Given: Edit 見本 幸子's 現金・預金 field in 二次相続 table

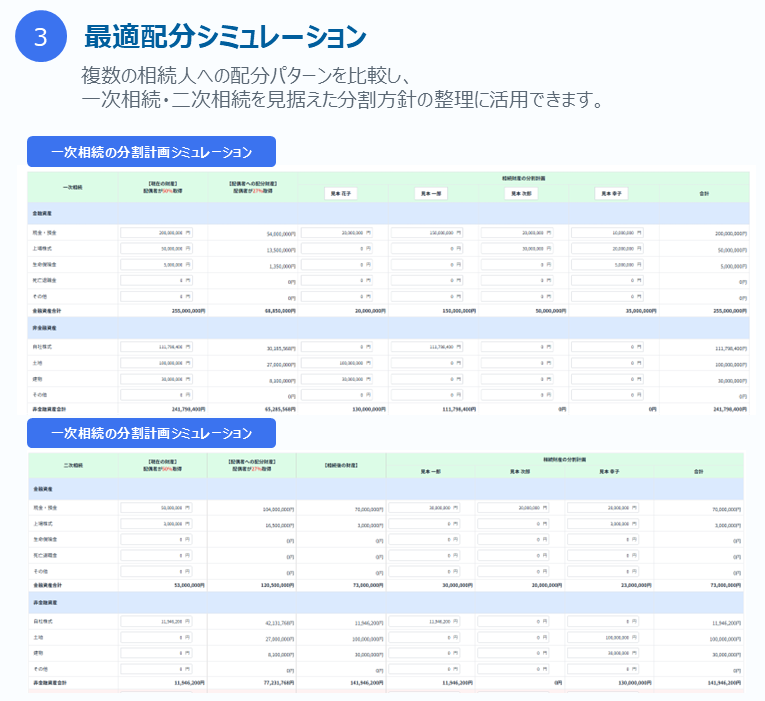Looking at the screenshot, I should tap(603, 508).
